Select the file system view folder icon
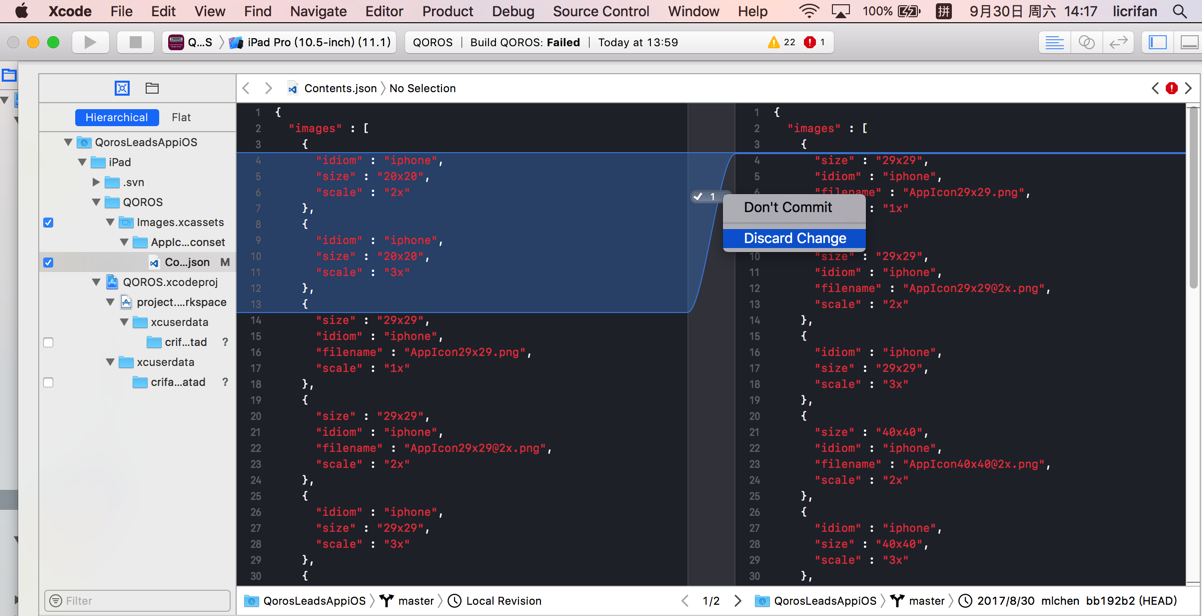 (152, 88)
